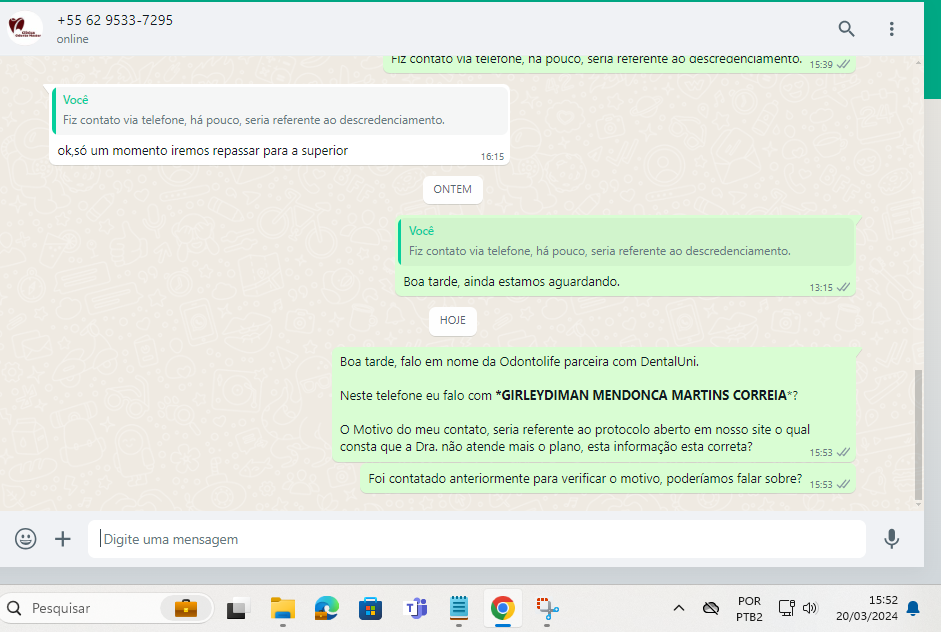
Task: Click the contact profile picture
Action: (x=25, y=28)
